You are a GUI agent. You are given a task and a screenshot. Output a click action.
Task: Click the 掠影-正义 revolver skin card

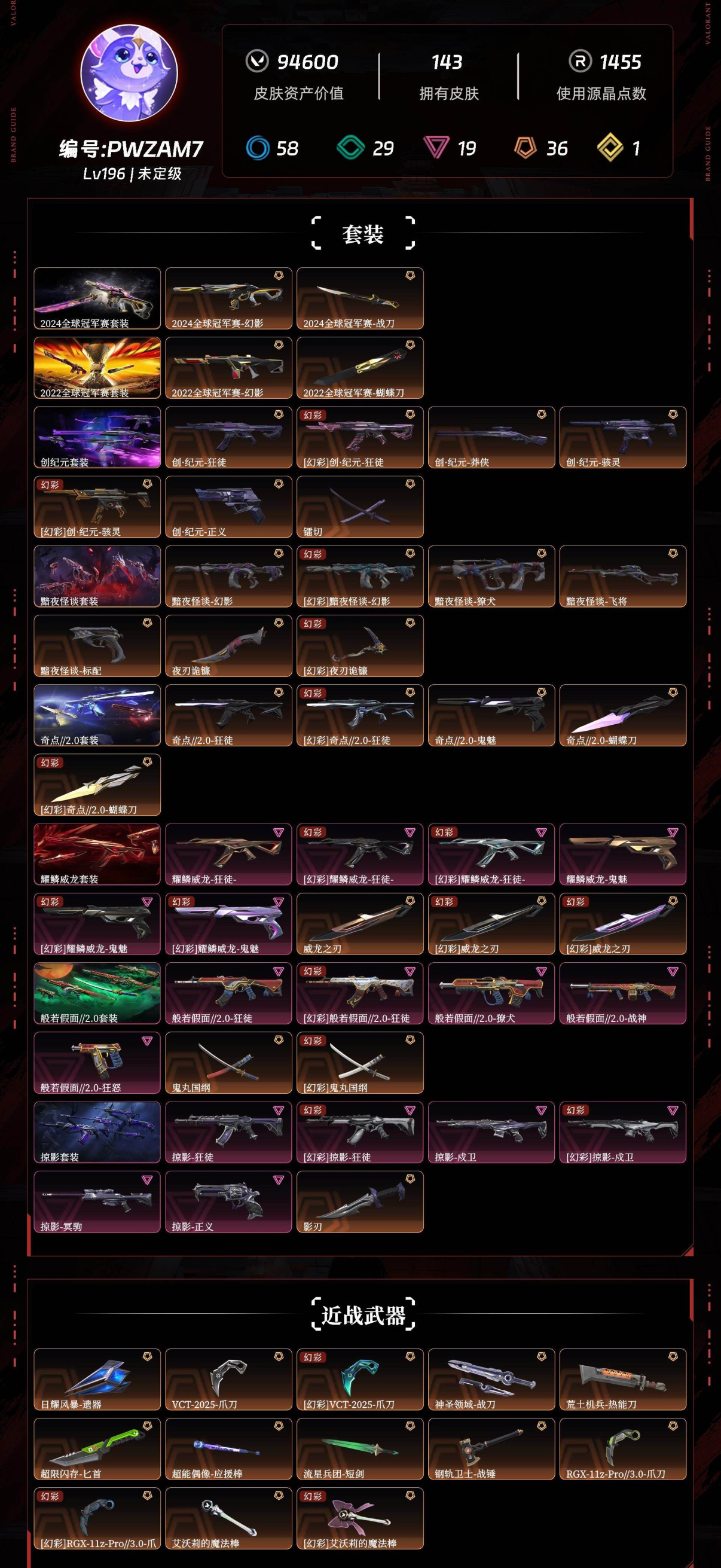coord(229,1201)
